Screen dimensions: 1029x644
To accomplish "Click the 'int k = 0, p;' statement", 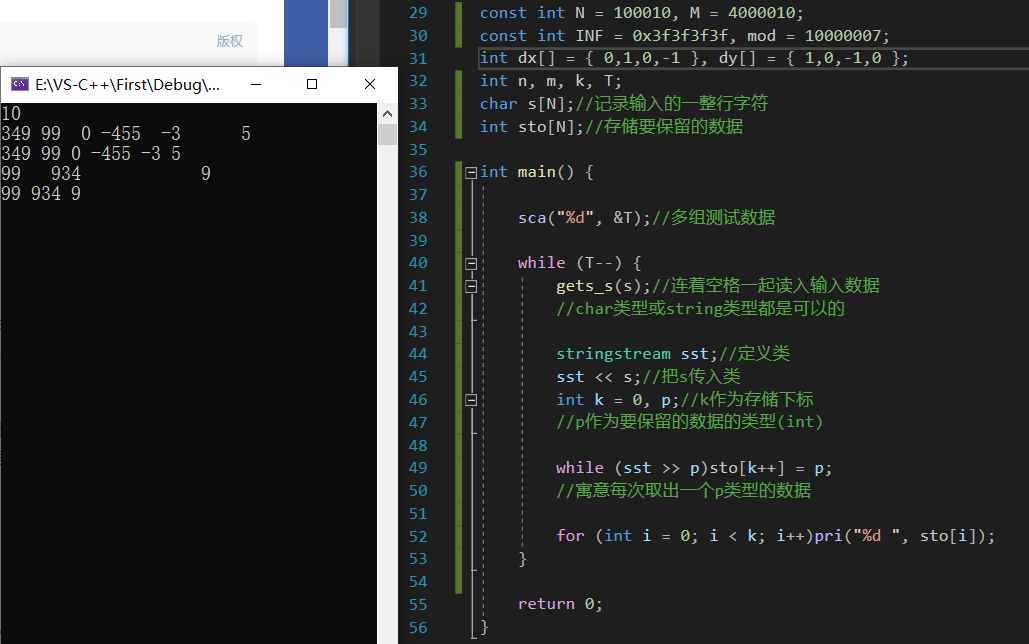I will [618, 400].
